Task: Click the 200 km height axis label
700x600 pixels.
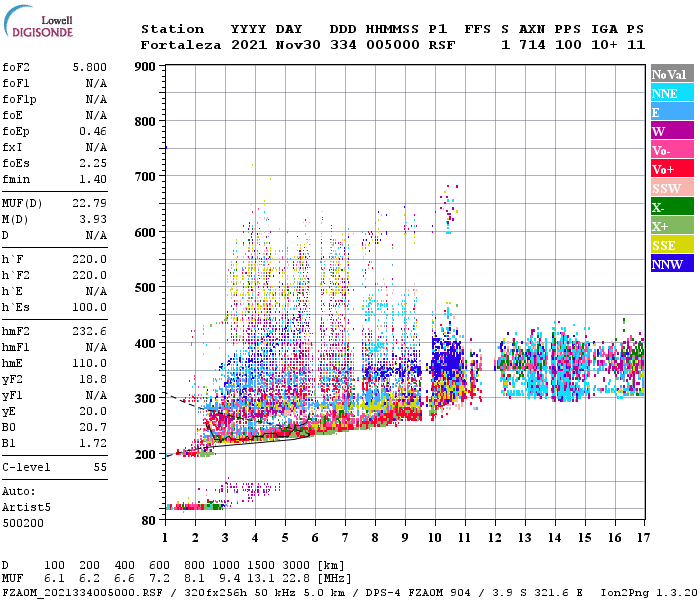Action: click(145, 454)
